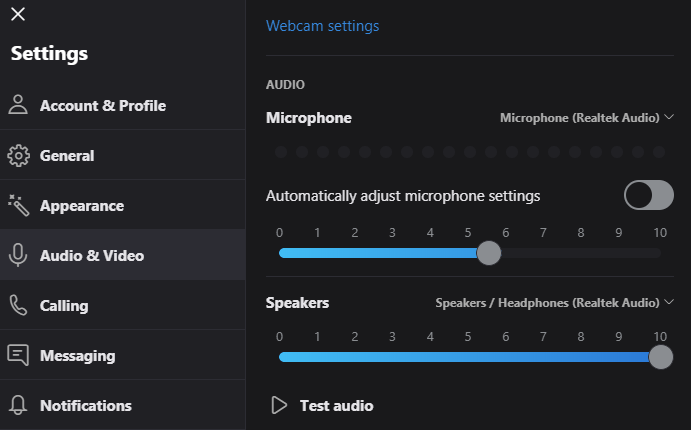The image size is (691, 430).
Task: Click the chevron next to Speakers / Headphones
Action: click(x=669, y=302)
